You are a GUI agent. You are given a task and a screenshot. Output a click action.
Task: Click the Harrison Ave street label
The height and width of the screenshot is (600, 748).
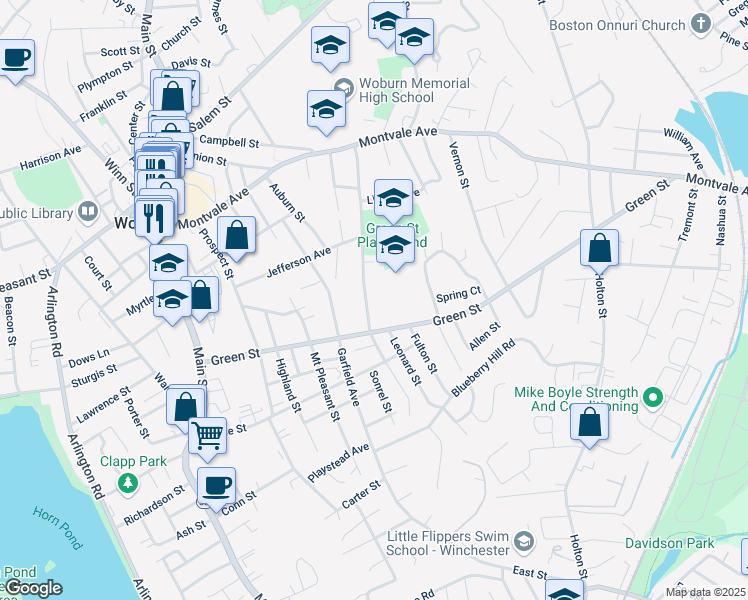point(51,158)
